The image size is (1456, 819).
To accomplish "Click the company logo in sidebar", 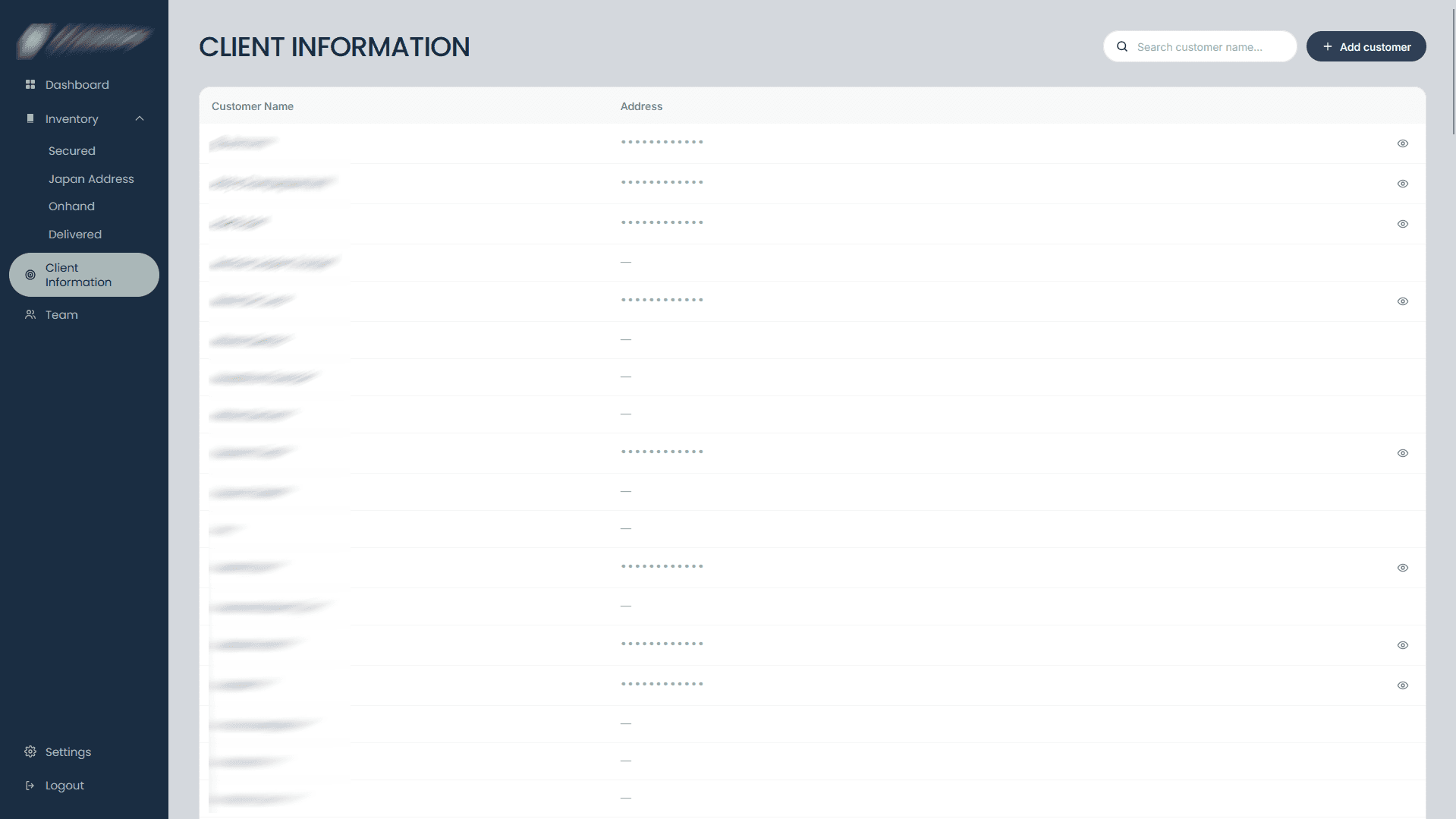I will point(84,40).
